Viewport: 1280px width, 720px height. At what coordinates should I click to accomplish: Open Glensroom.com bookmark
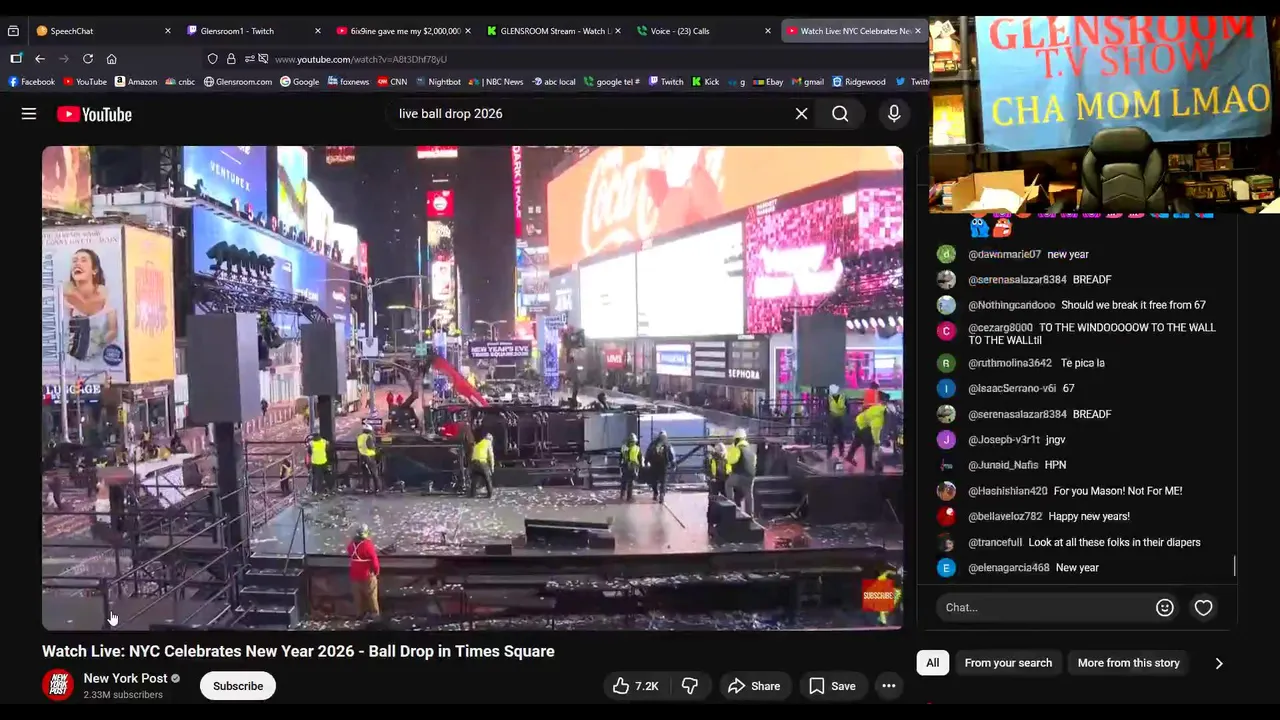pos(237,82)
